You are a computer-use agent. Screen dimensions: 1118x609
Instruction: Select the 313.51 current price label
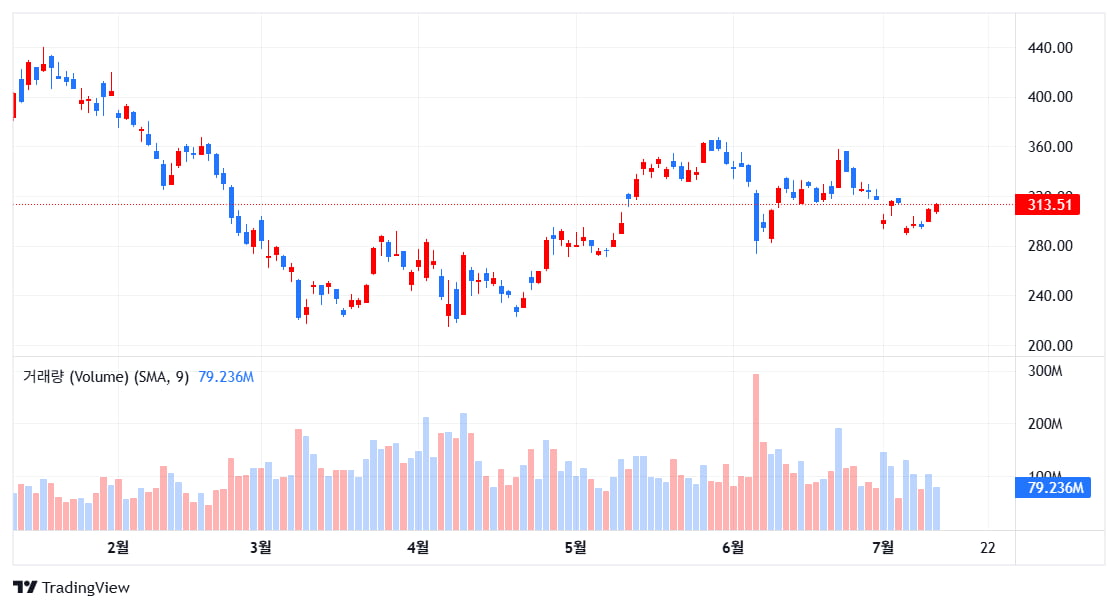click(1047, 205)
